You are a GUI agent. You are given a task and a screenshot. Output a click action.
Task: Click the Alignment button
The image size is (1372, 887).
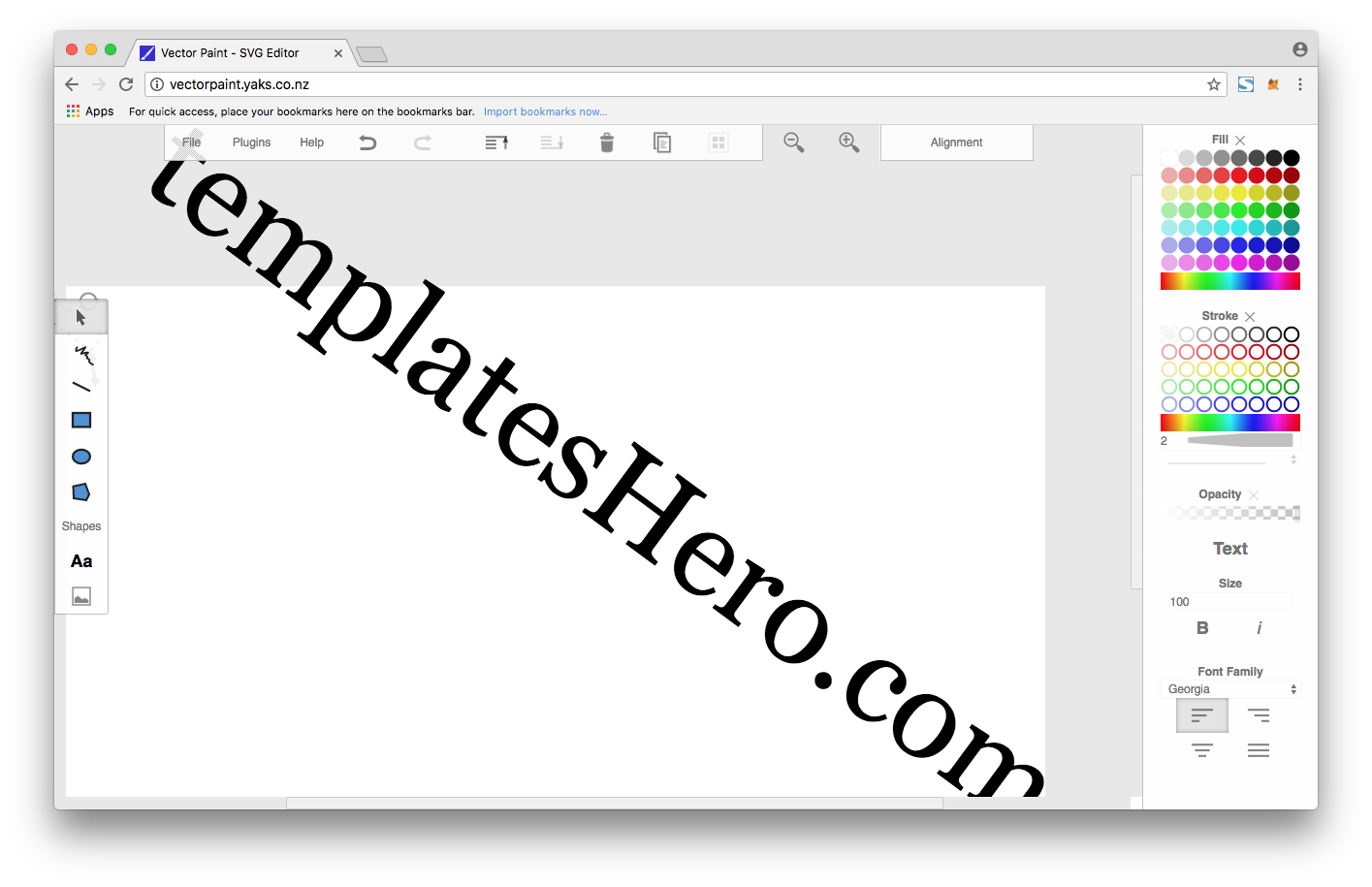[x=956, y=142]
